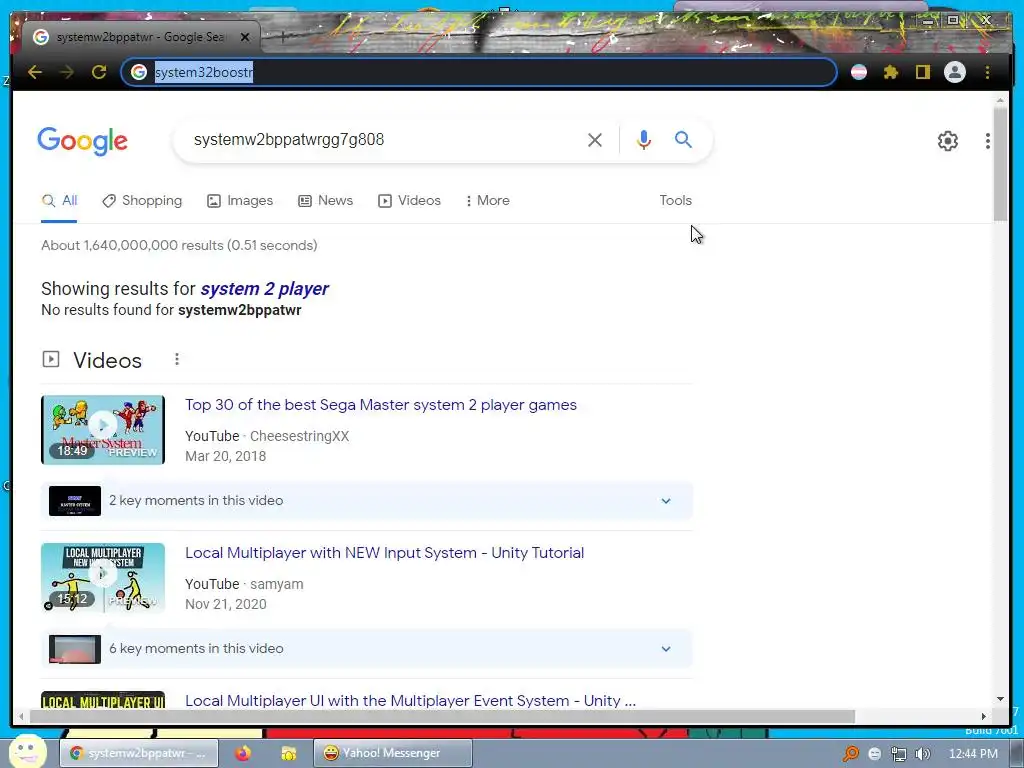Click the samyam channel name
Image resolution: width=1024 pixels, height=768 pixels.
pyautogui.click(x=277, y=584)
